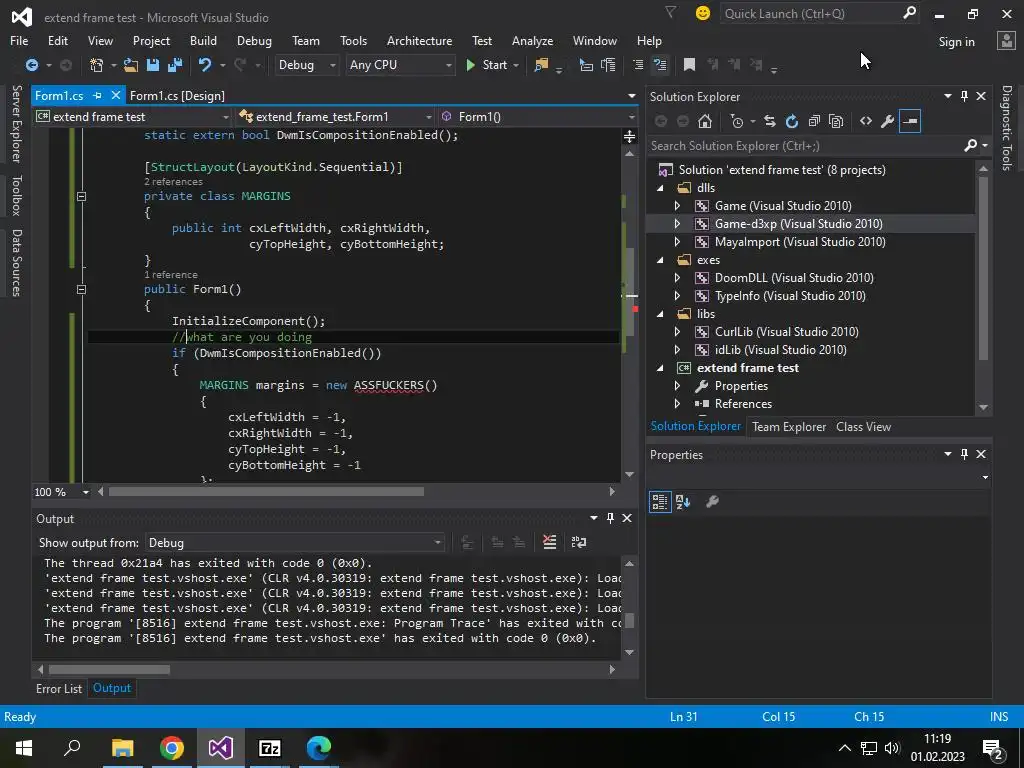Click the Alphabetical sort button in Properties panel
This screenshot has height=768, width=1024.
coord(683,502)
